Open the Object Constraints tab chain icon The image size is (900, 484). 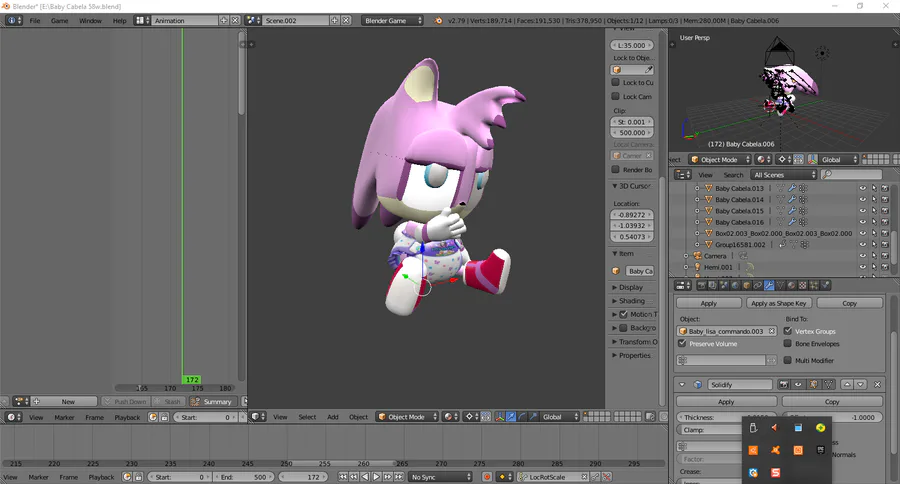tap(758, 285)
